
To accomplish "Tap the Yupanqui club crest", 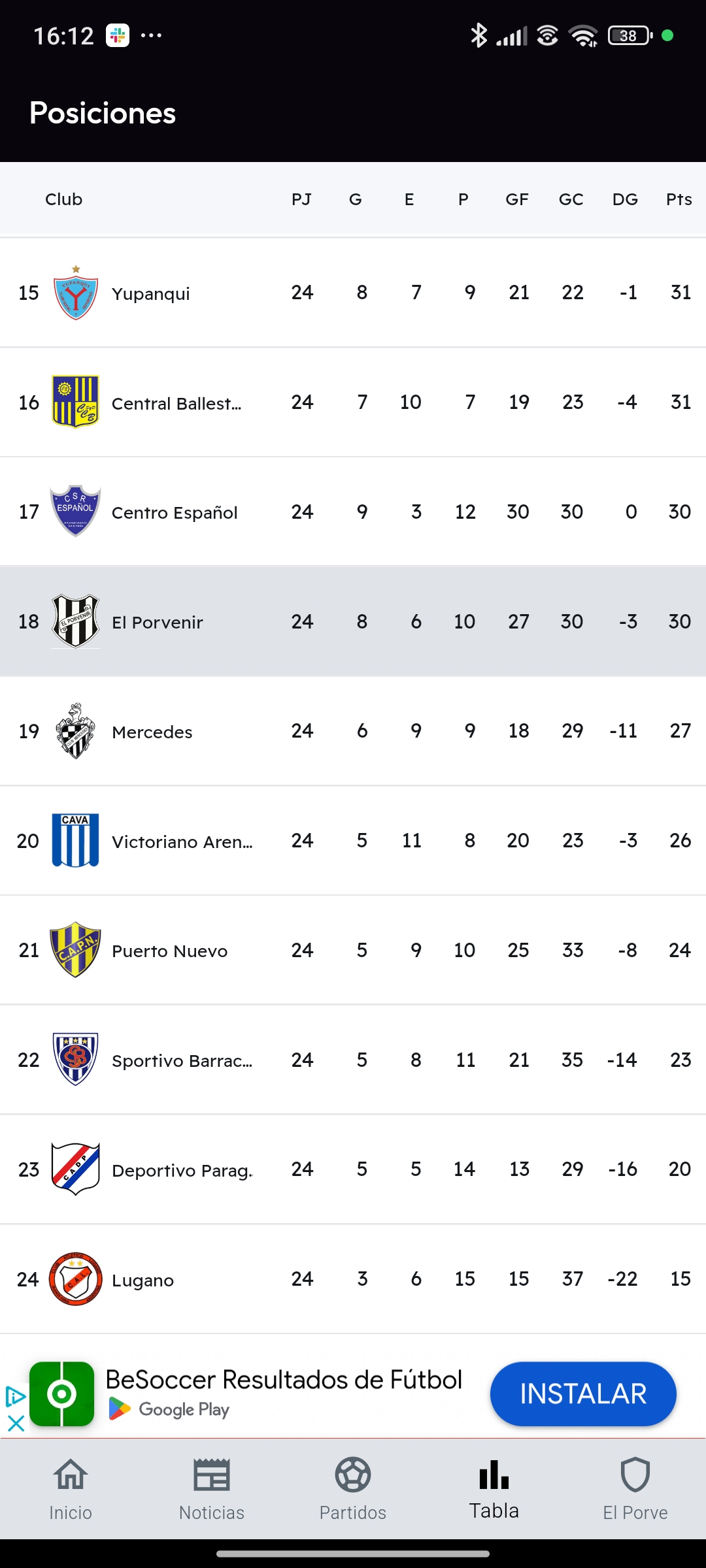I will tap(76, 293).
